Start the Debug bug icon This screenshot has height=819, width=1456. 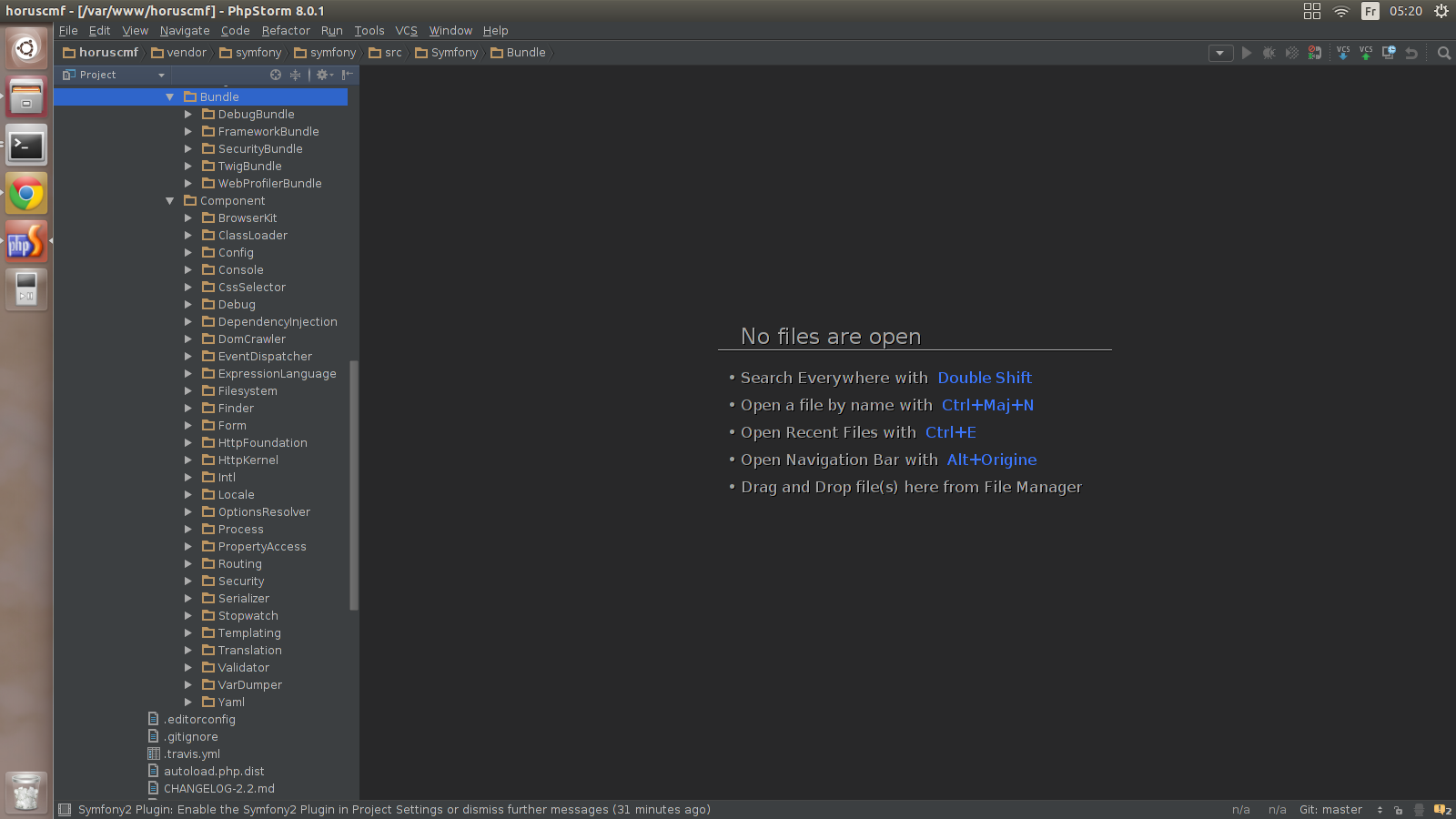[x=1269, y=53]
